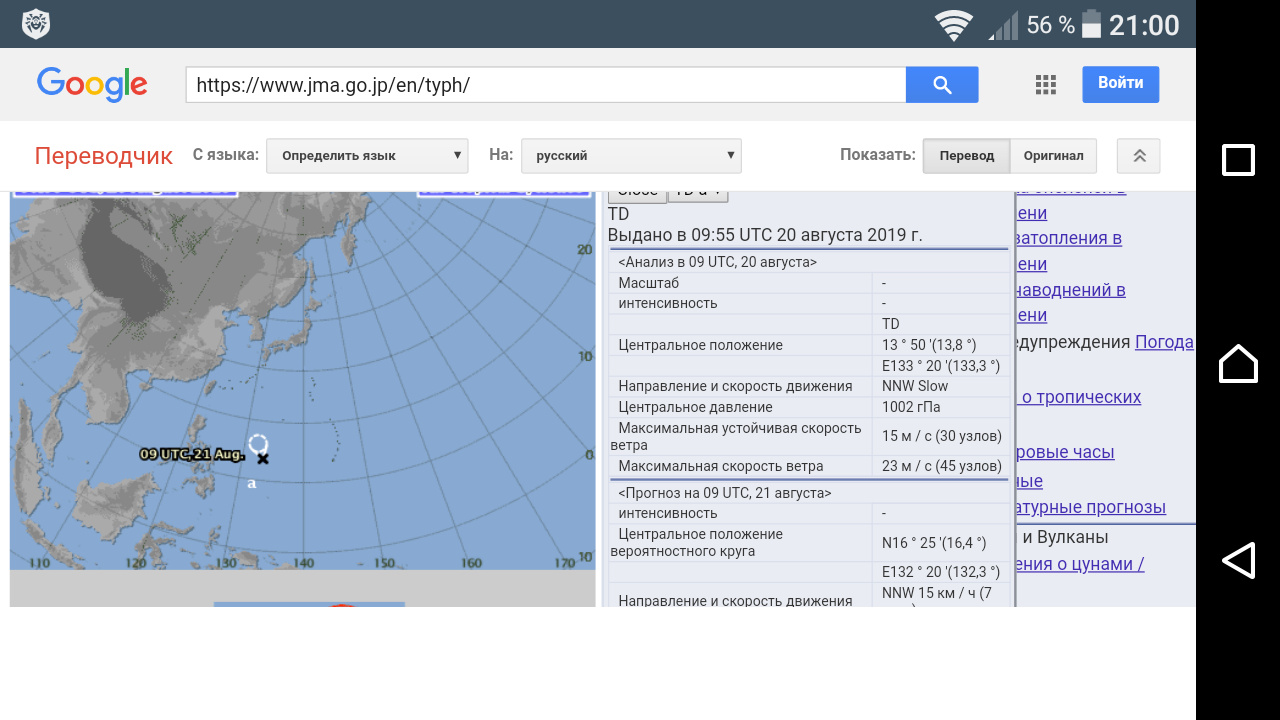Click the gust value 23 м / с (45 узлов)
The width and height of the screenshot is (1280, 720).
click(x=942, y=466)
